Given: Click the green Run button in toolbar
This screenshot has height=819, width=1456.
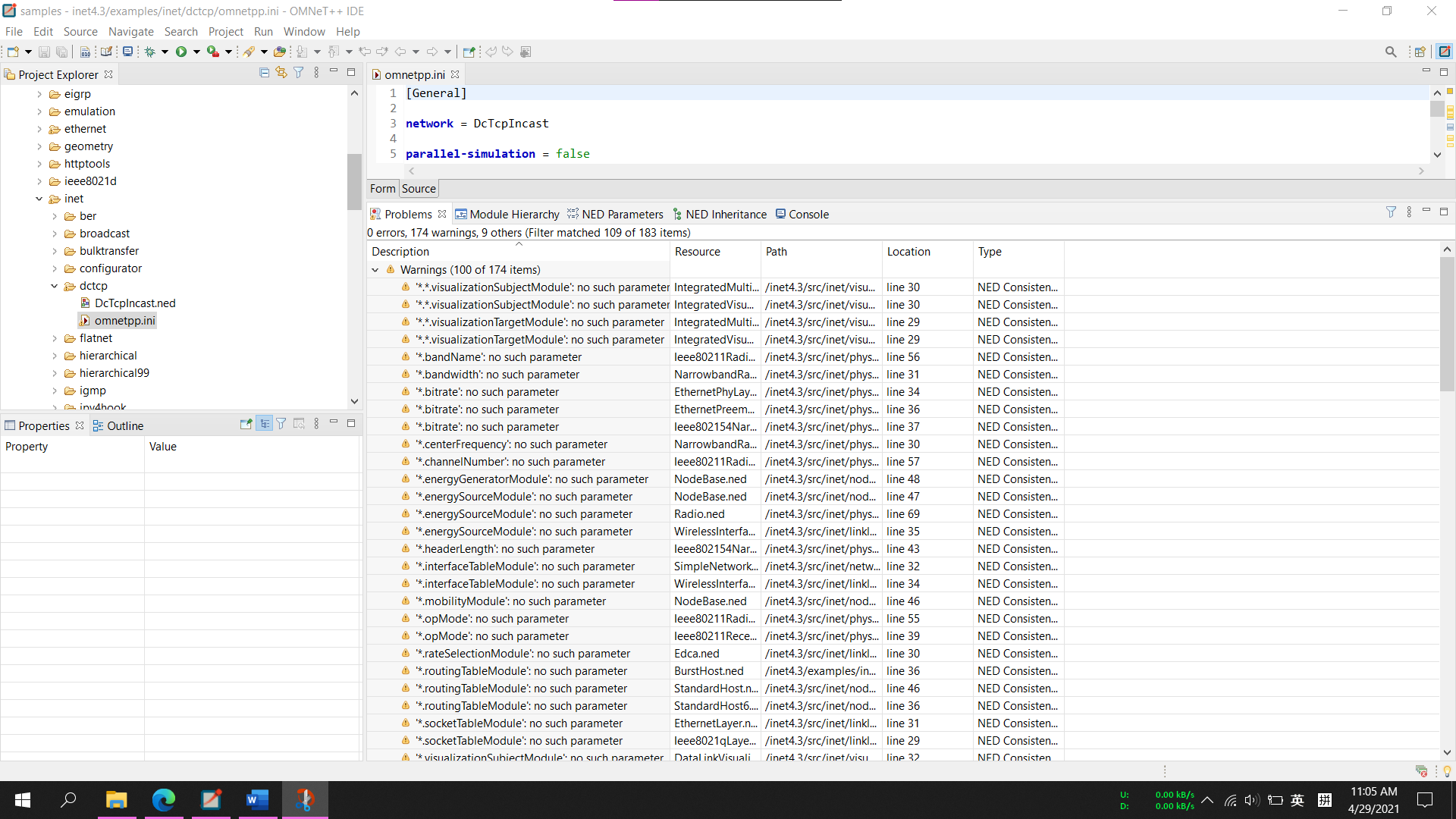Looking at the screenshot, I should 181,52.
